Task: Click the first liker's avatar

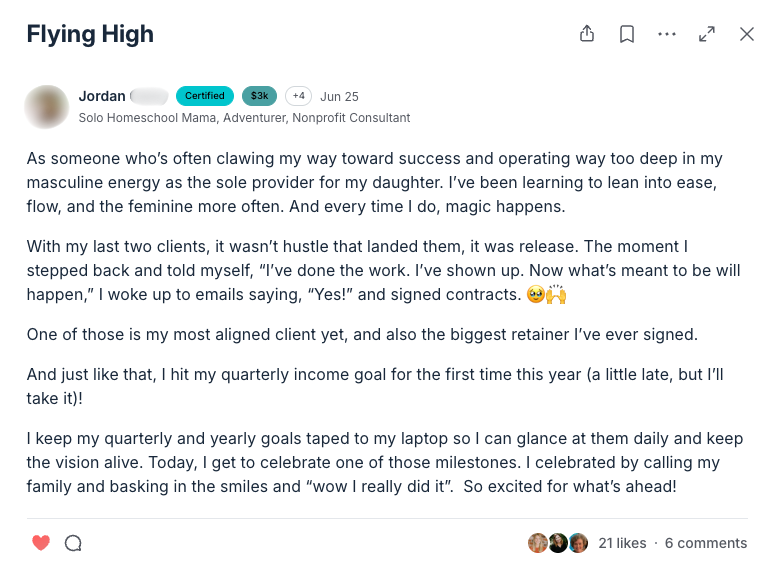Action: [538, 543]
